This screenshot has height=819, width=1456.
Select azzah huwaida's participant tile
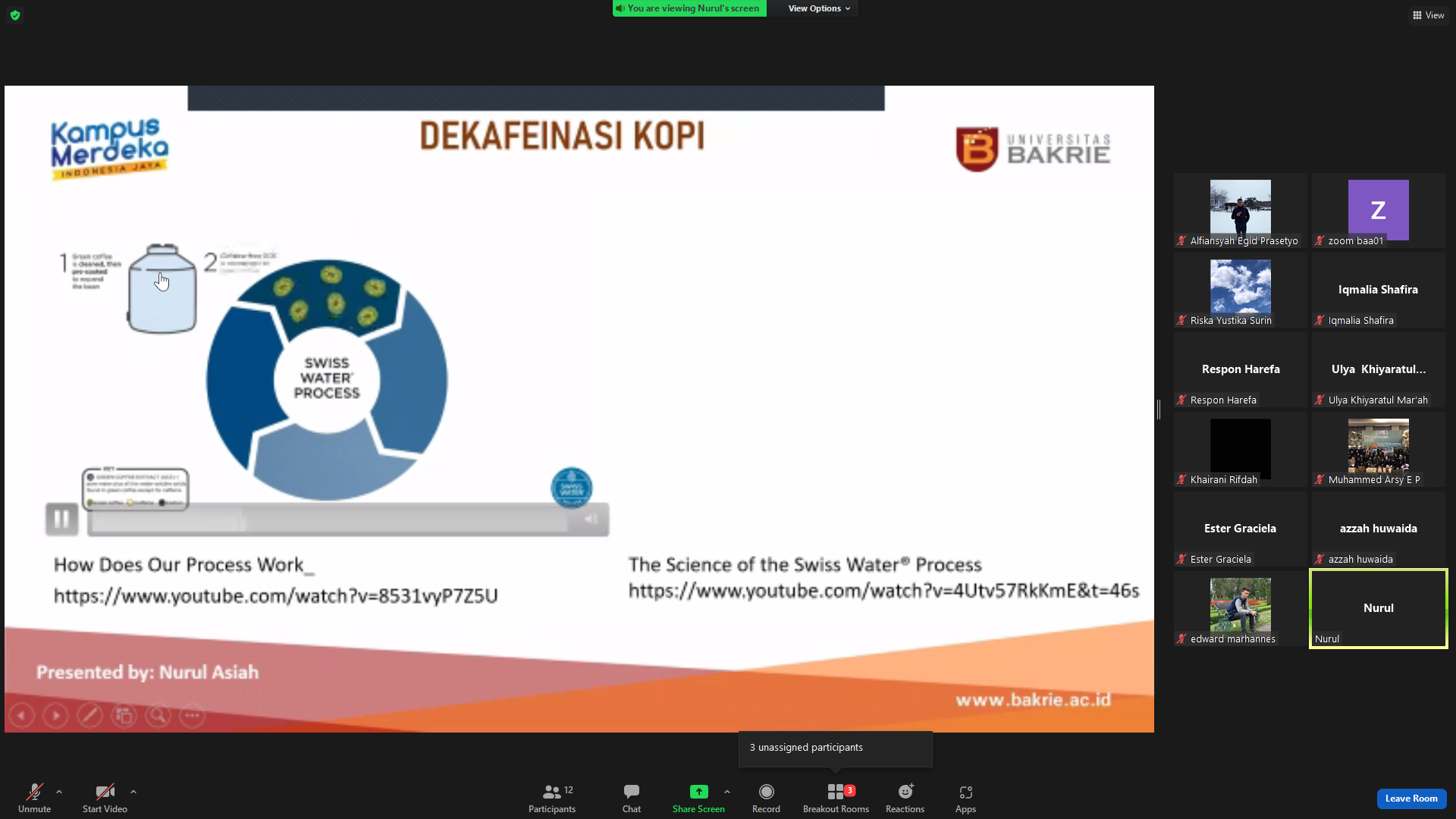click(1379, 529)
